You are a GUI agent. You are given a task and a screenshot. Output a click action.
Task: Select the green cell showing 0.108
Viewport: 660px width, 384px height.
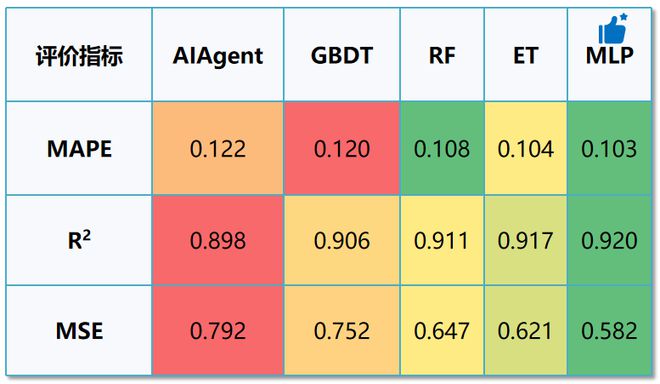(x=442, y=149)
